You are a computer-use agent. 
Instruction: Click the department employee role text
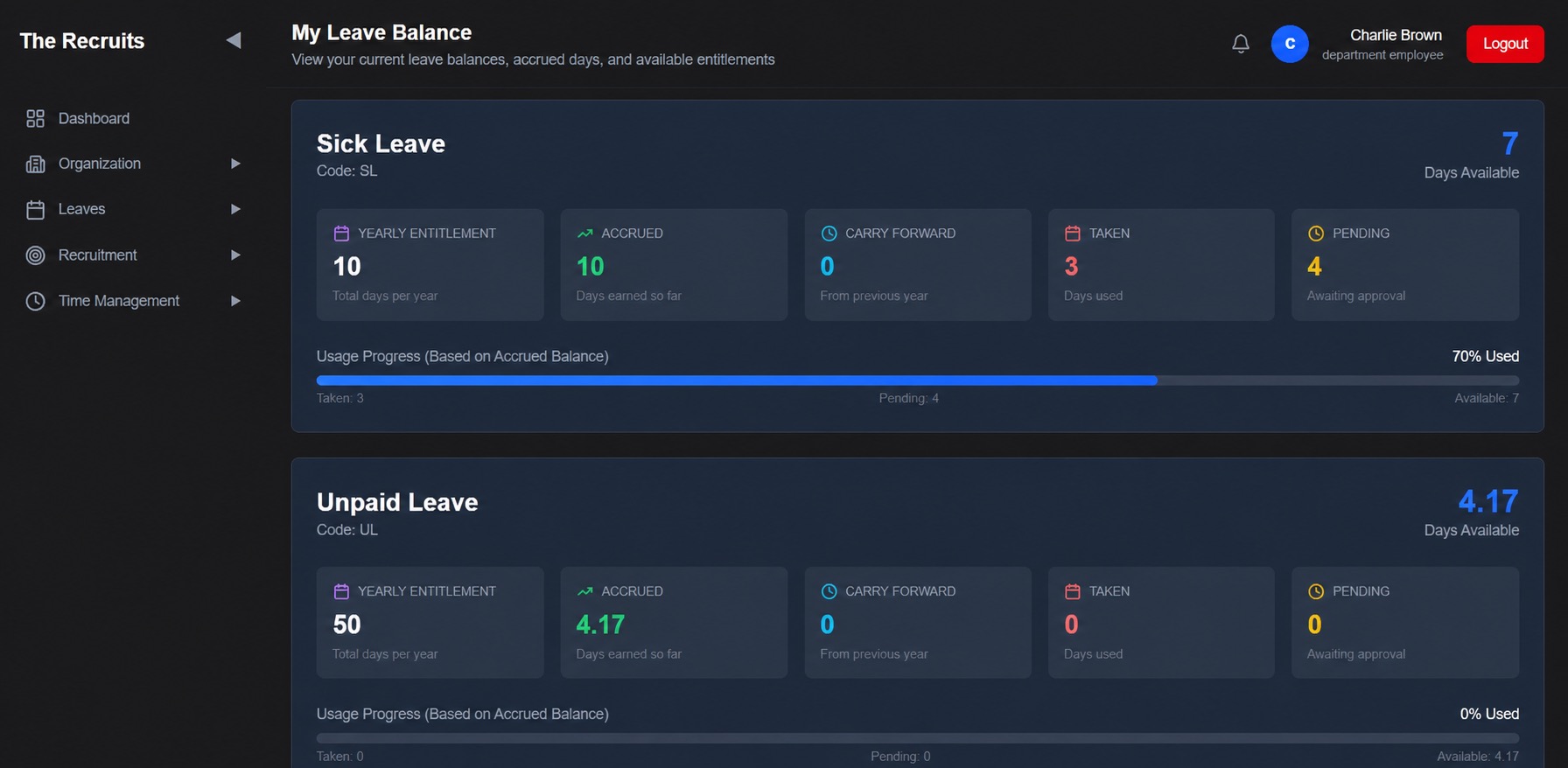point(1382,54)
